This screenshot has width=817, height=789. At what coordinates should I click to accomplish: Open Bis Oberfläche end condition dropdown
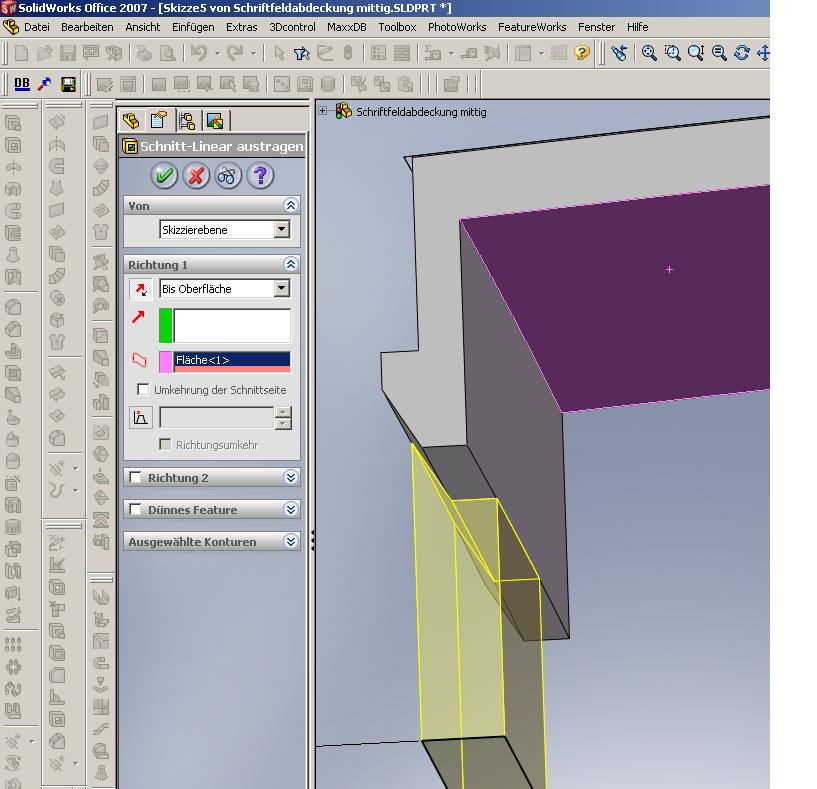coord(281,288)
